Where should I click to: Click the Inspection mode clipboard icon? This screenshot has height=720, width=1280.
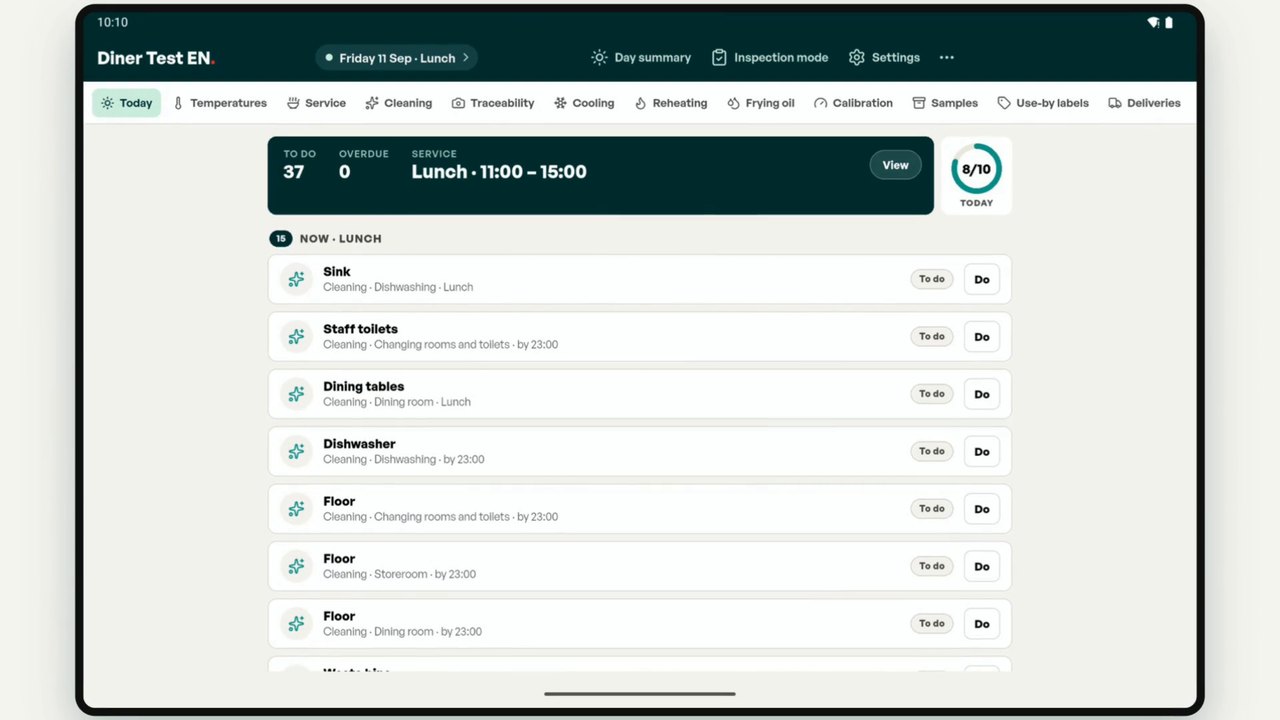click(x=719, y=58)
